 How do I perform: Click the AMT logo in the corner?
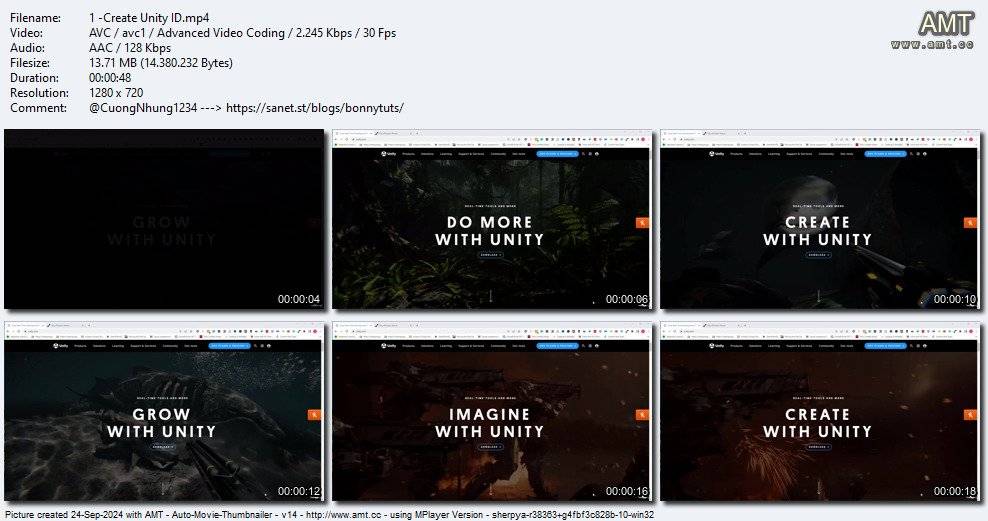[x=945, y=24]
